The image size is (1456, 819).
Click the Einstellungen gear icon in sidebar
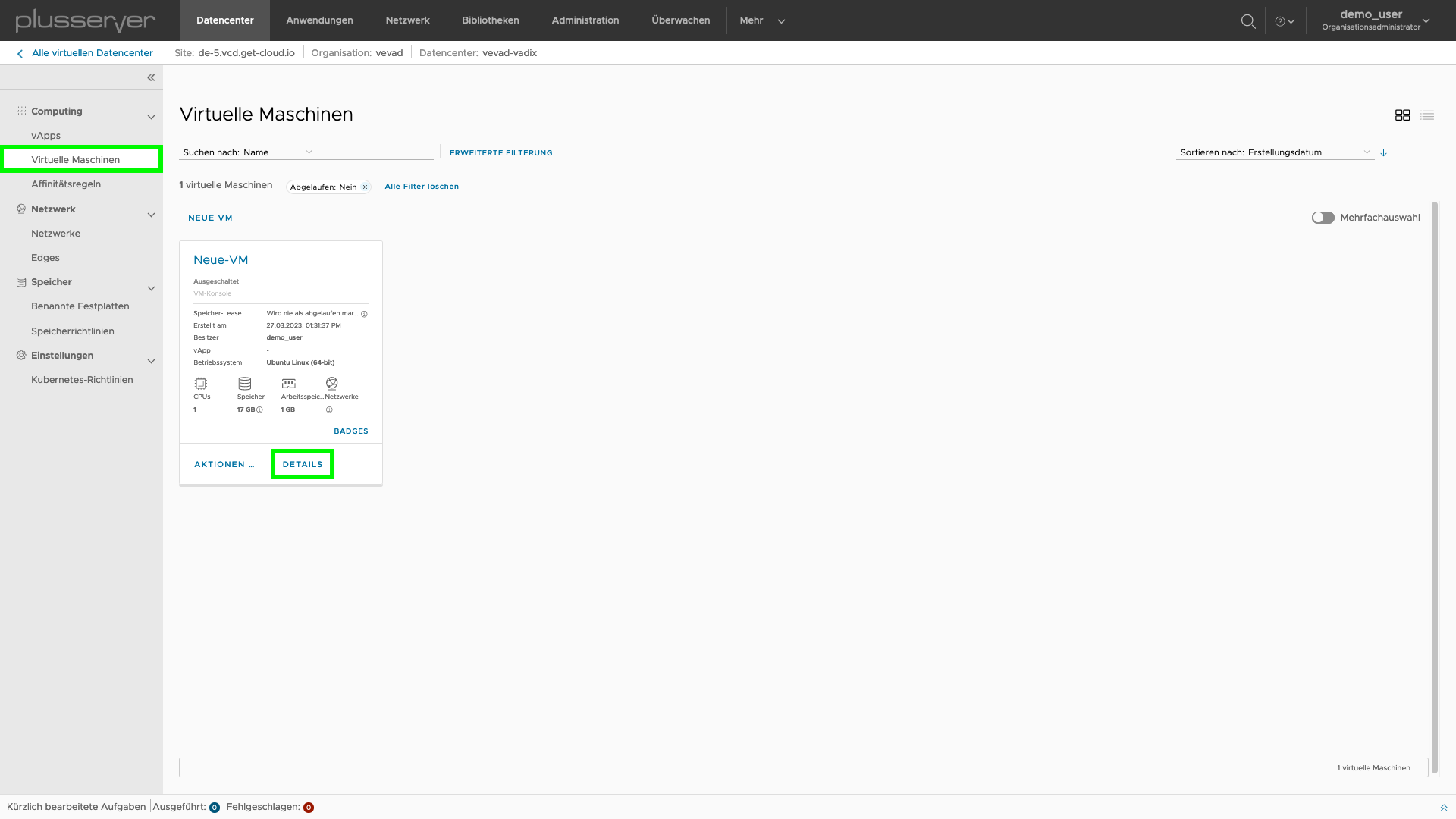point(21,356)
